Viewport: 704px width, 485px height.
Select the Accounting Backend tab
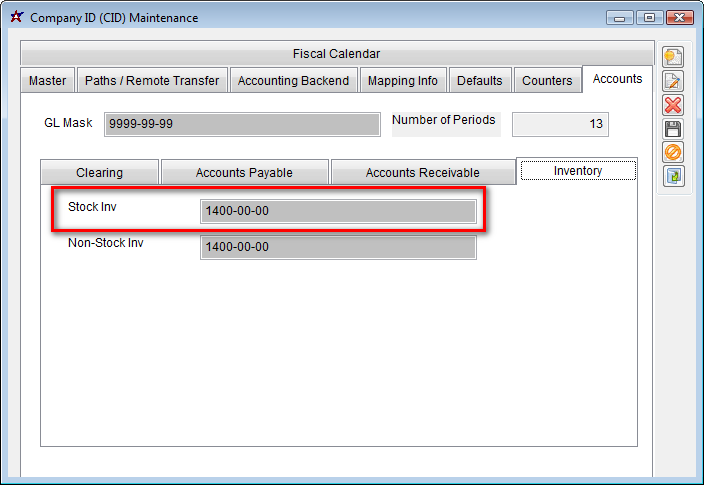(x=293, y=81)
